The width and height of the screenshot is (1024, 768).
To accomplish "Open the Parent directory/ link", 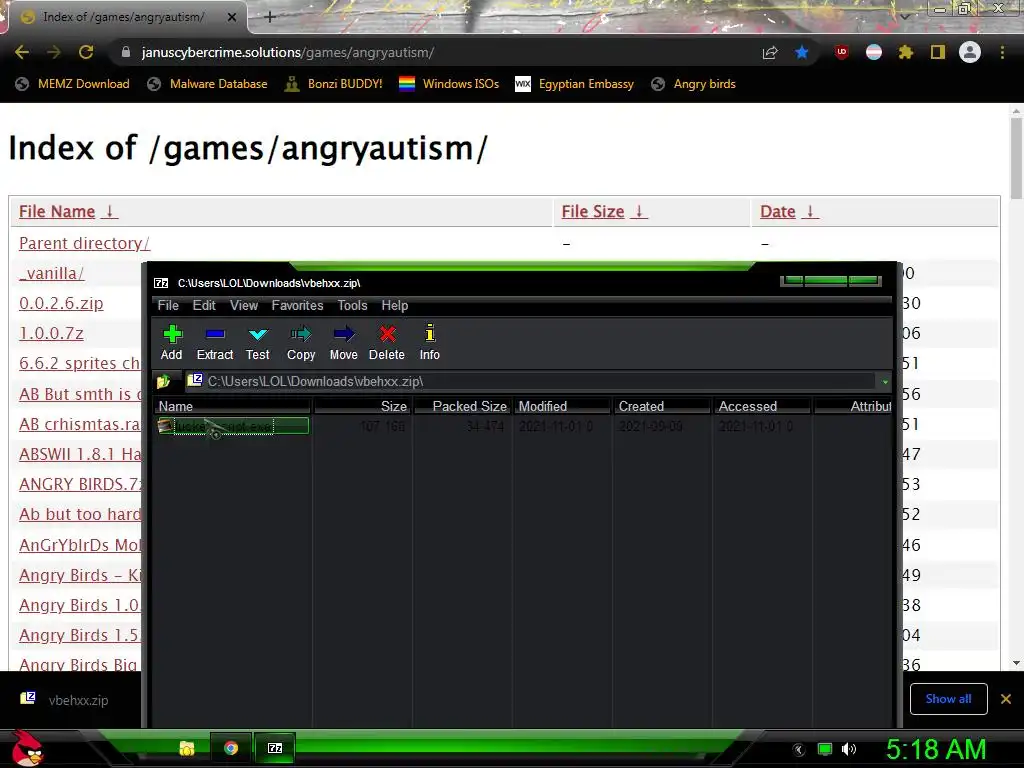I will (x=84, y=243).
